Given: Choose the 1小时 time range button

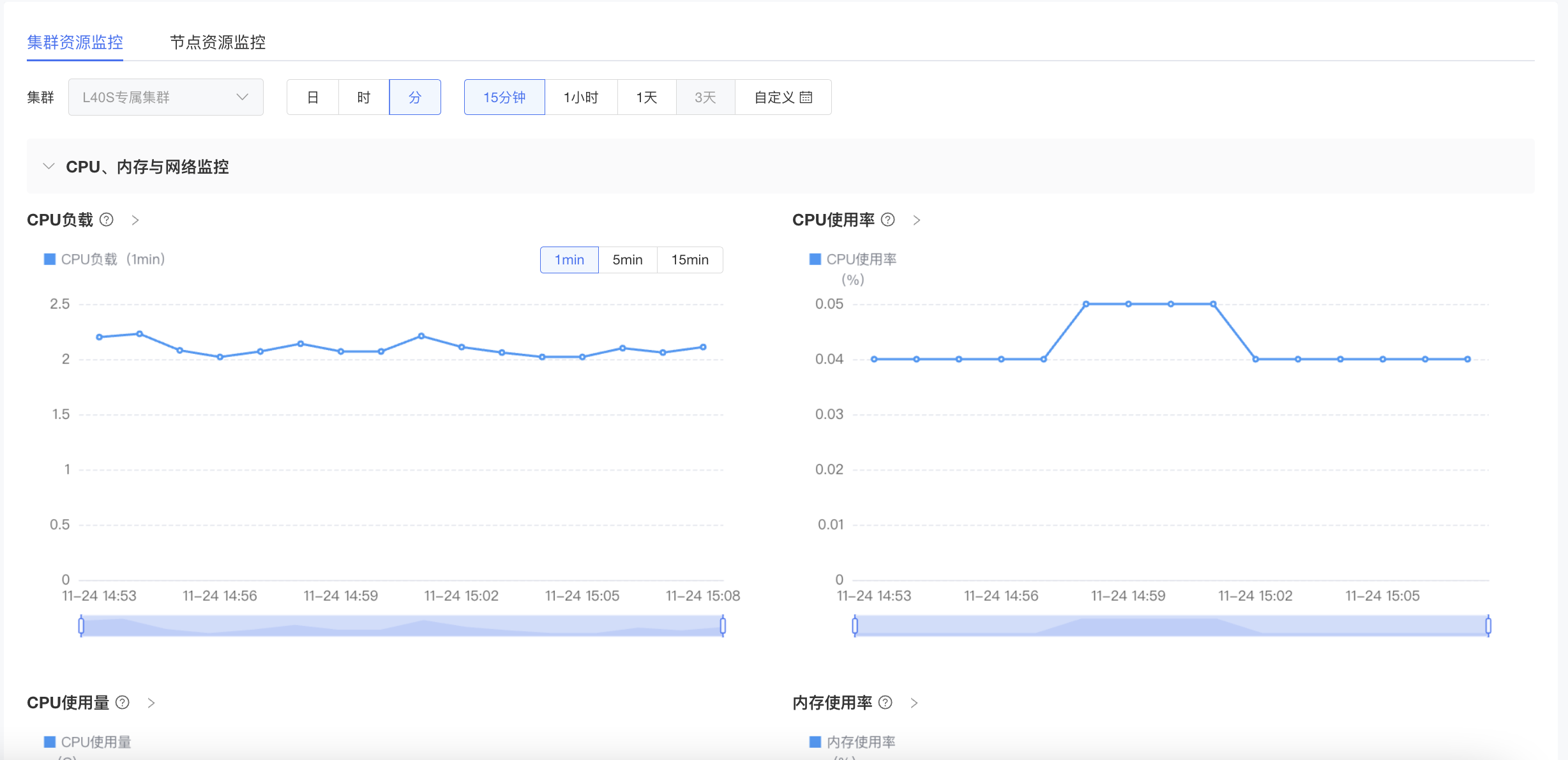Looking at the screenshot, I should click(x=580, y=97).
